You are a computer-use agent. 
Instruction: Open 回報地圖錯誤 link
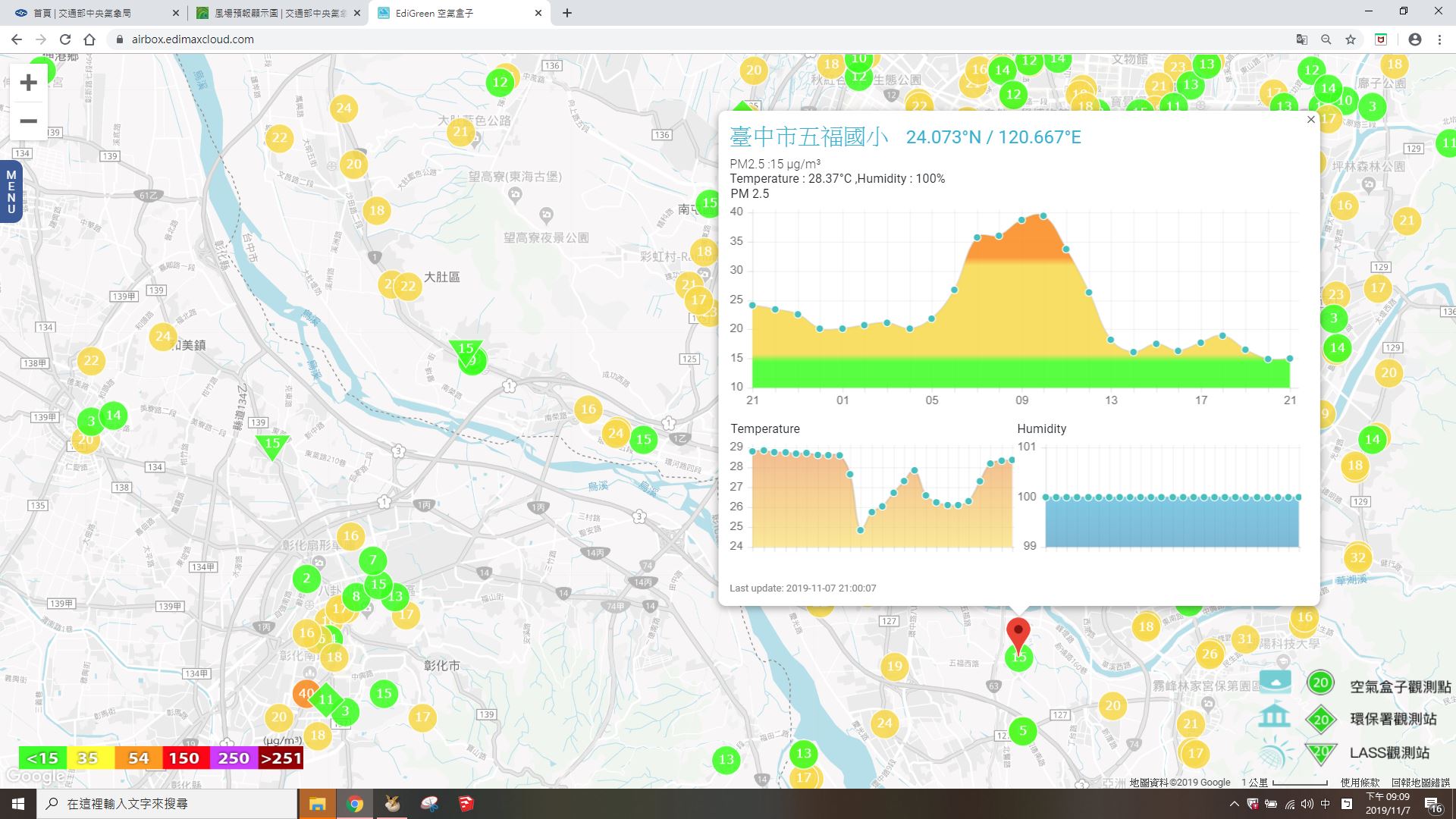[1420, 783]
